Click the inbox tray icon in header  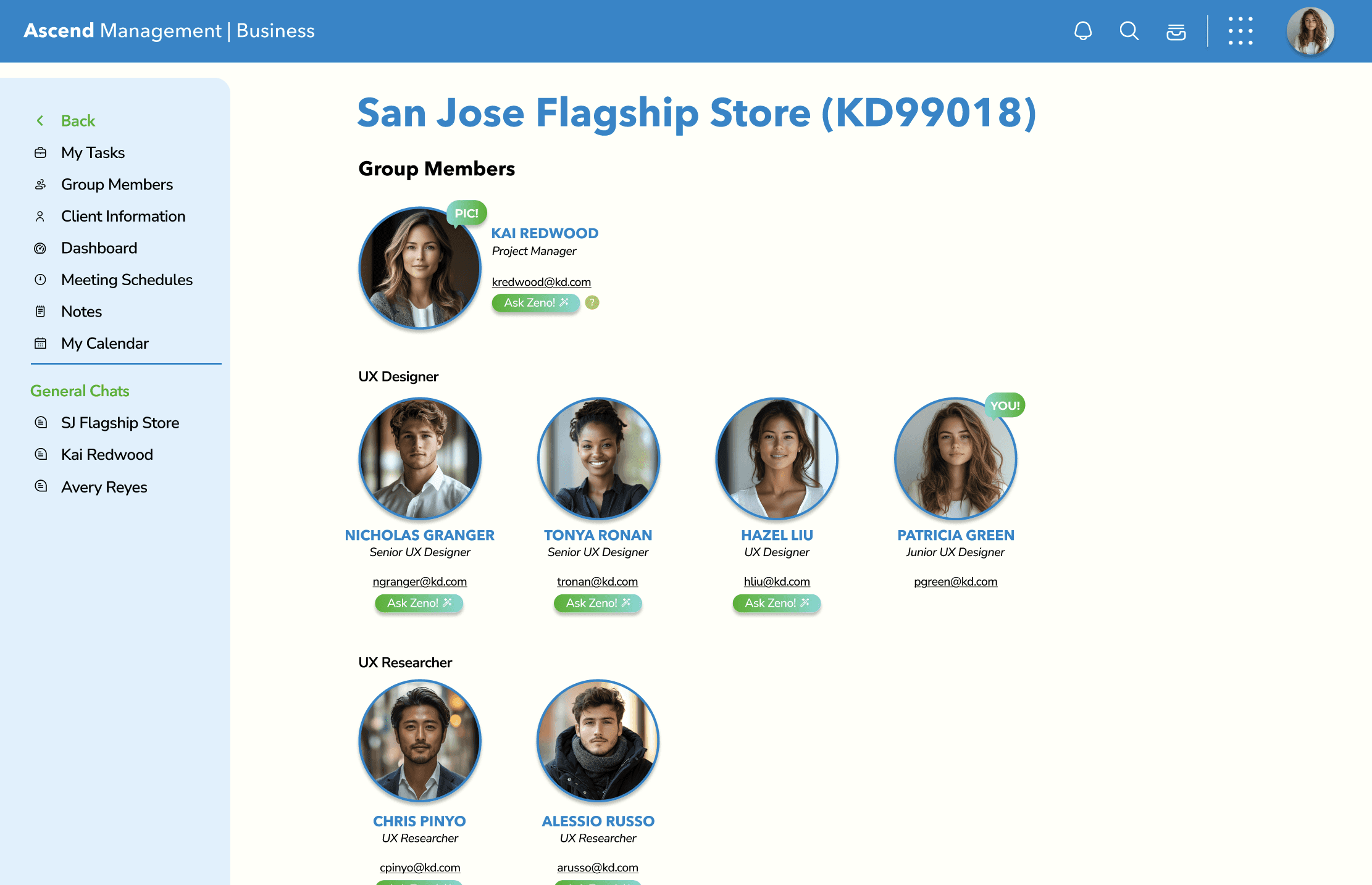(x=1176, y=31)
